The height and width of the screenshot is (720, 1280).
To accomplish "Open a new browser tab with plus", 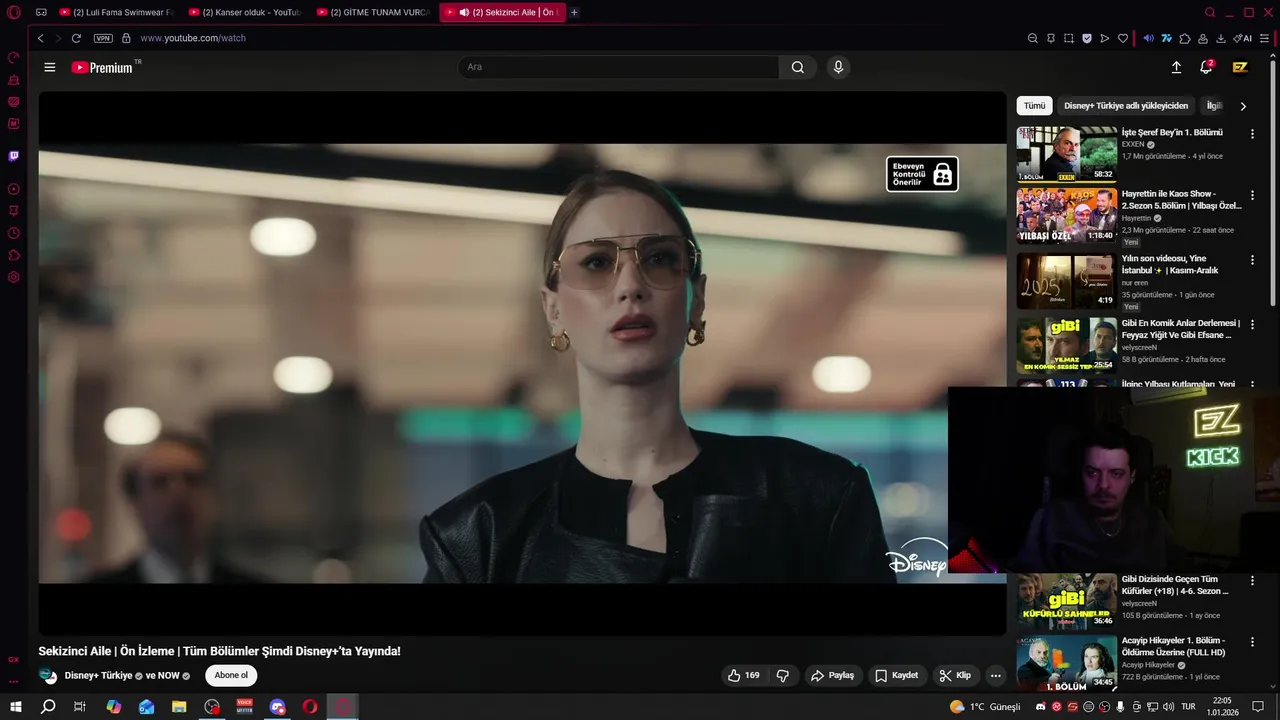I will pyautogui.click(x=574, y=12).
